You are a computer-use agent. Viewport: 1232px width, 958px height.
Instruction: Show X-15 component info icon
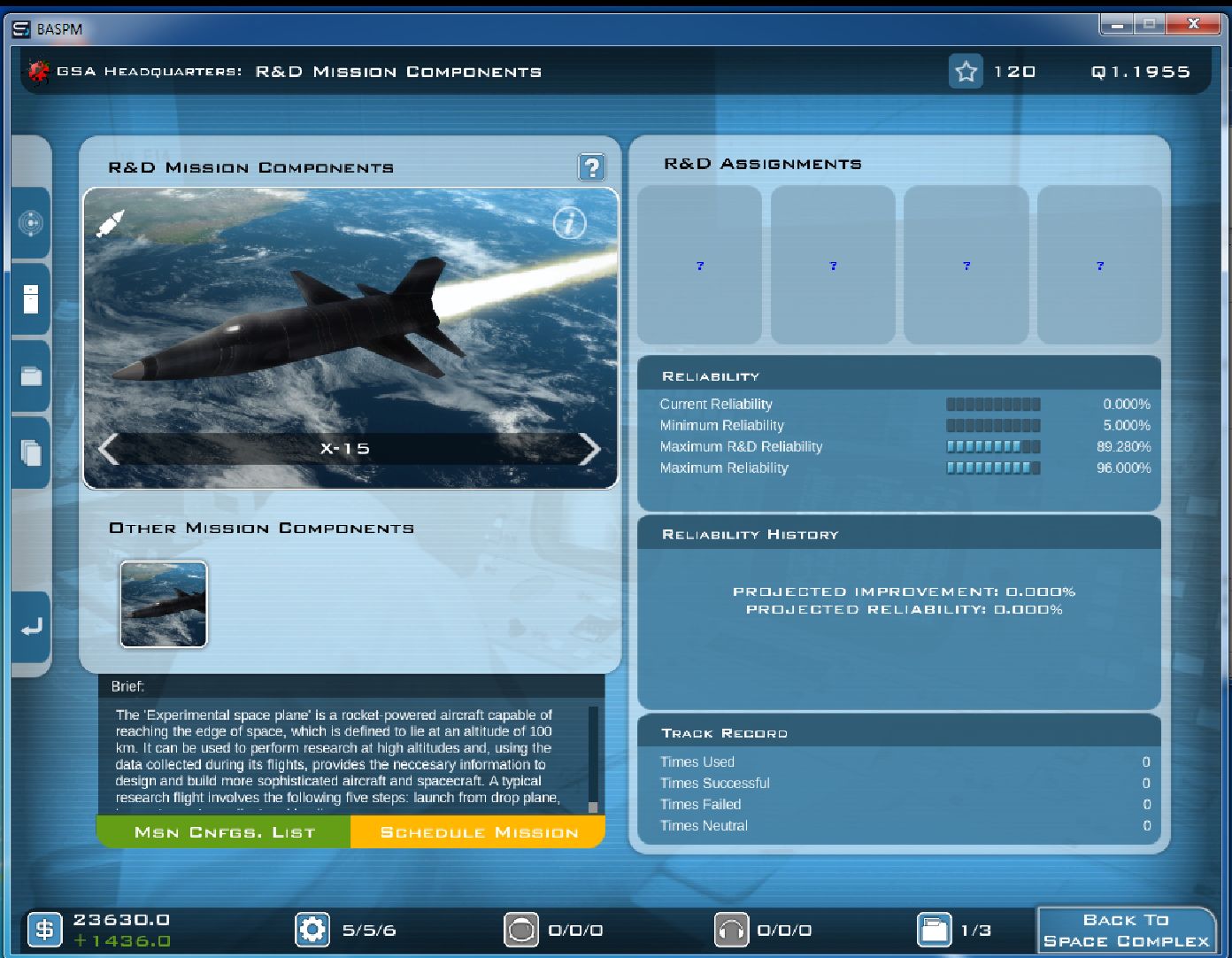(x=569, y=223)
